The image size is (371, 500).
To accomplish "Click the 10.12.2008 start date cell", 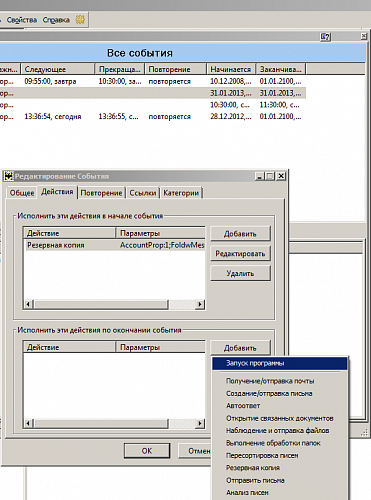I will pyautogui.click(x=231, y=81).
